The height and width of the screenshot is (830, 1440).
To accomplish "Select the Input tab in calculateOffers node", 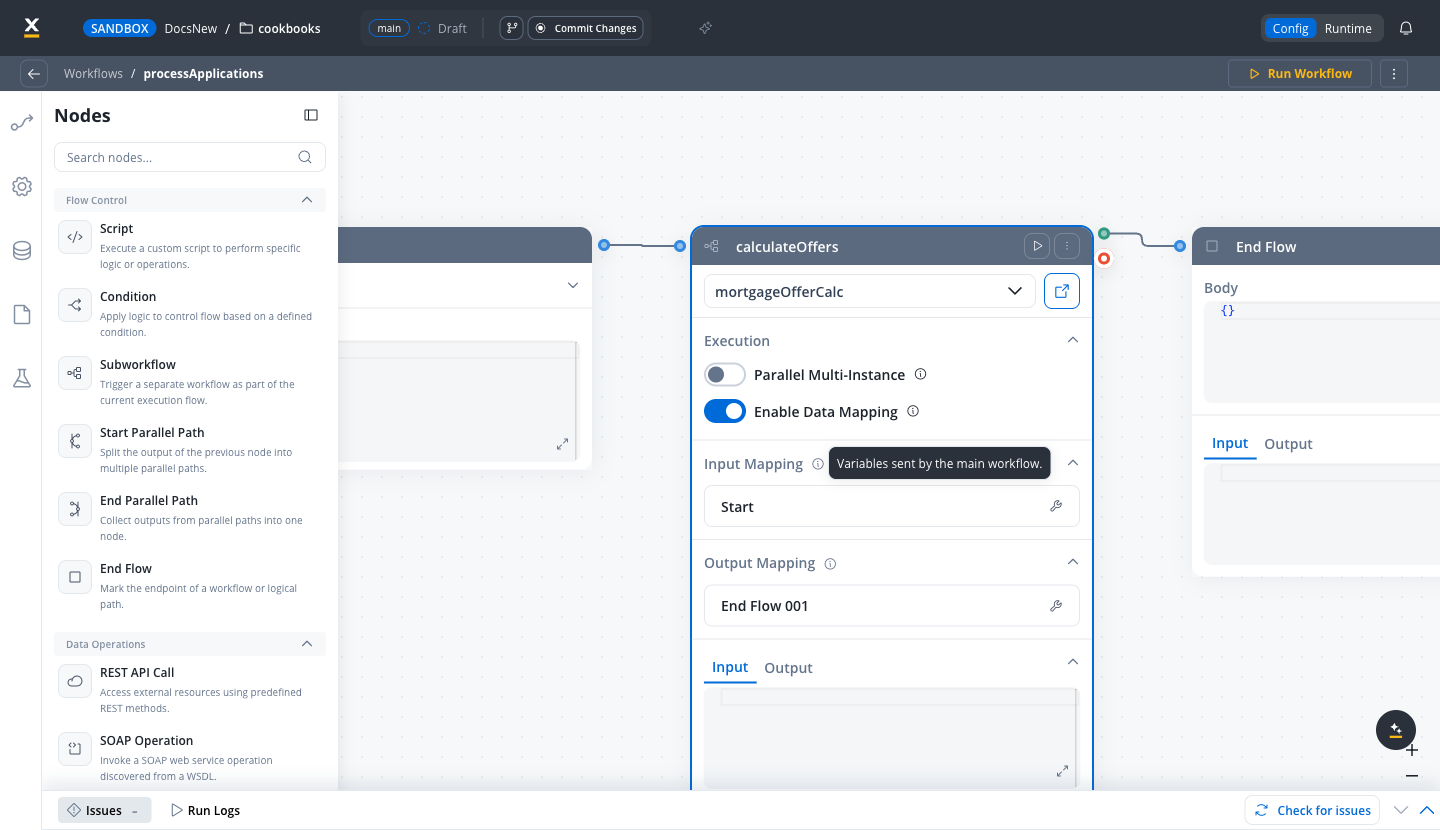I will click(730, 668).
